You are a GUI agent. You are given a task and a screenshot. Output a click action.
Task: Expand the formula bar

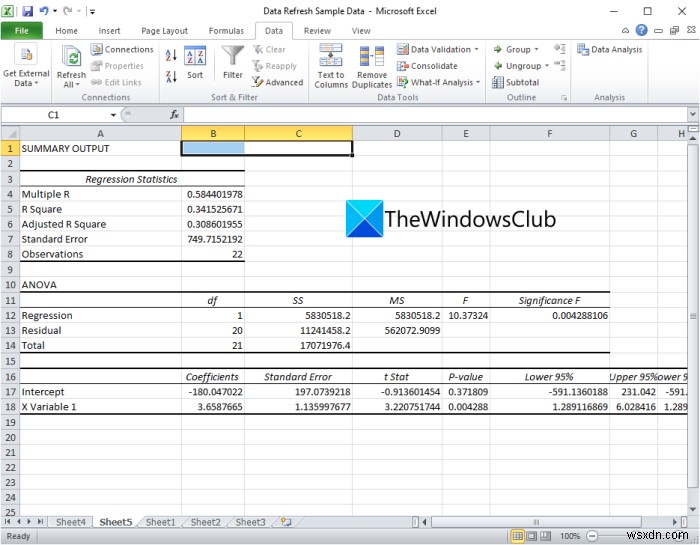[692, 114]
